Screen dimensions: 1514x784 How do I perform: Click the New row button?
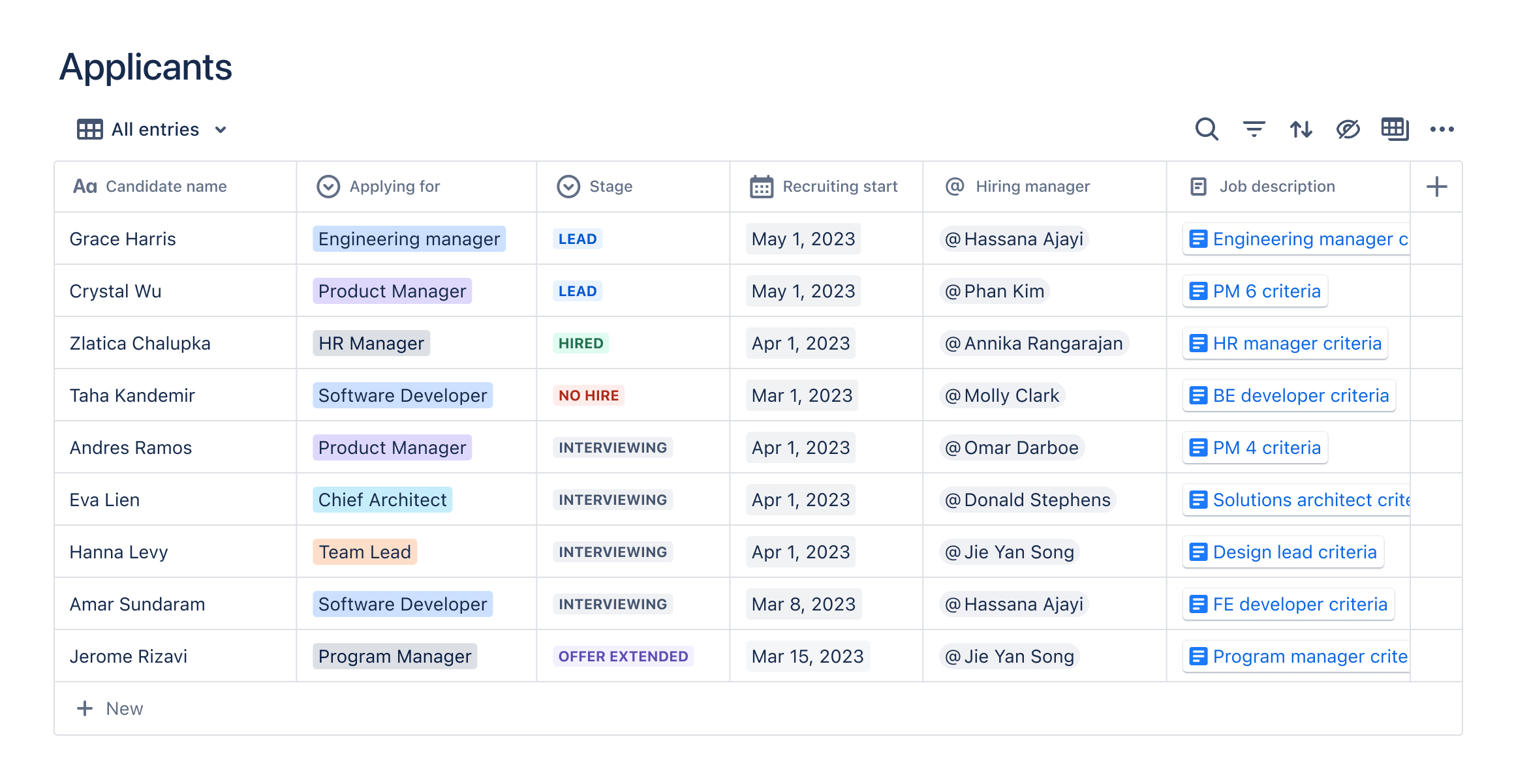pyautogui.click(x=111, y=708)
